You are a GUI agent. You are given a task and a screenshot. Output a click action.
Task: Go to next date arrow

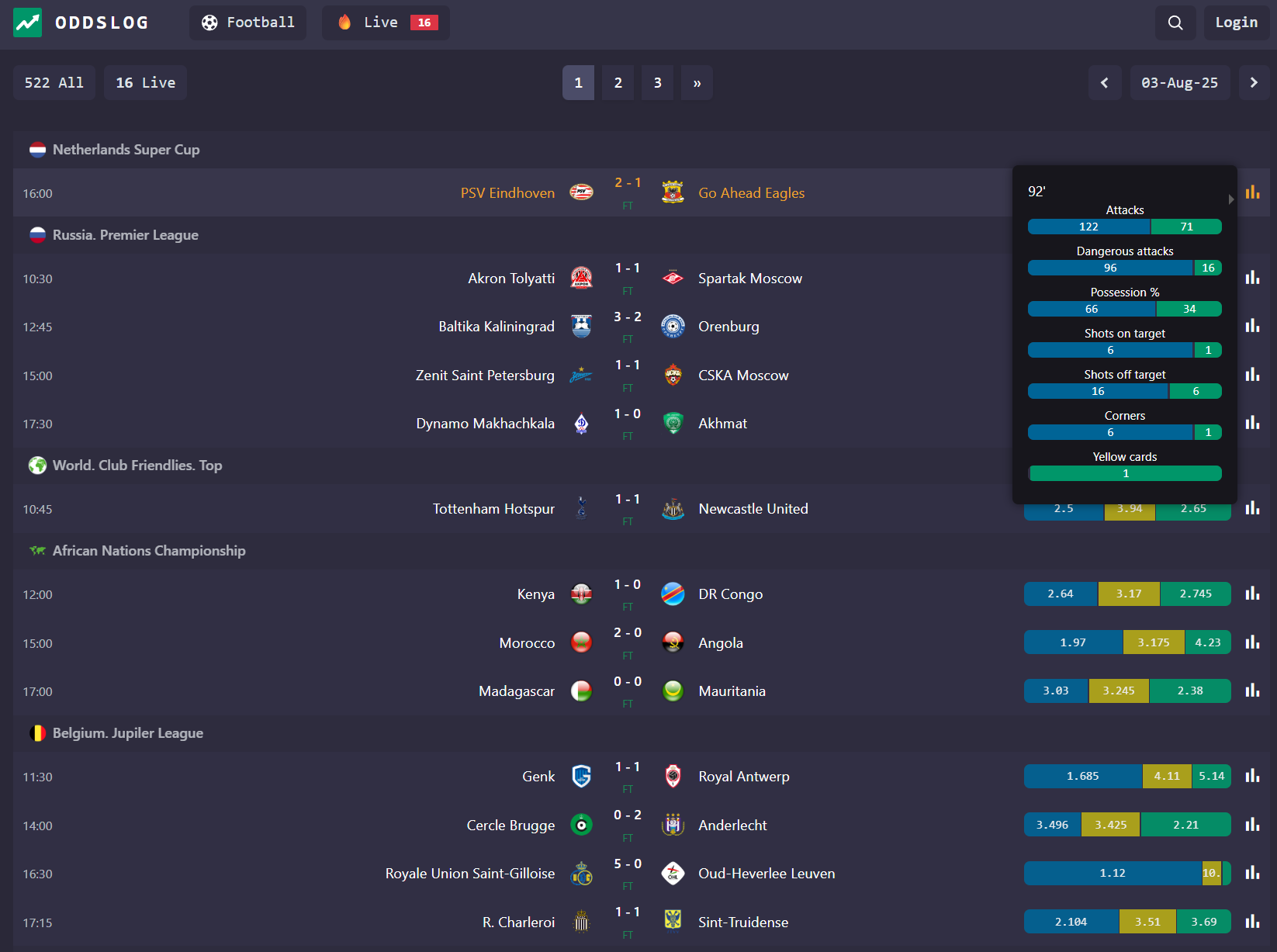pos(1254,82)
